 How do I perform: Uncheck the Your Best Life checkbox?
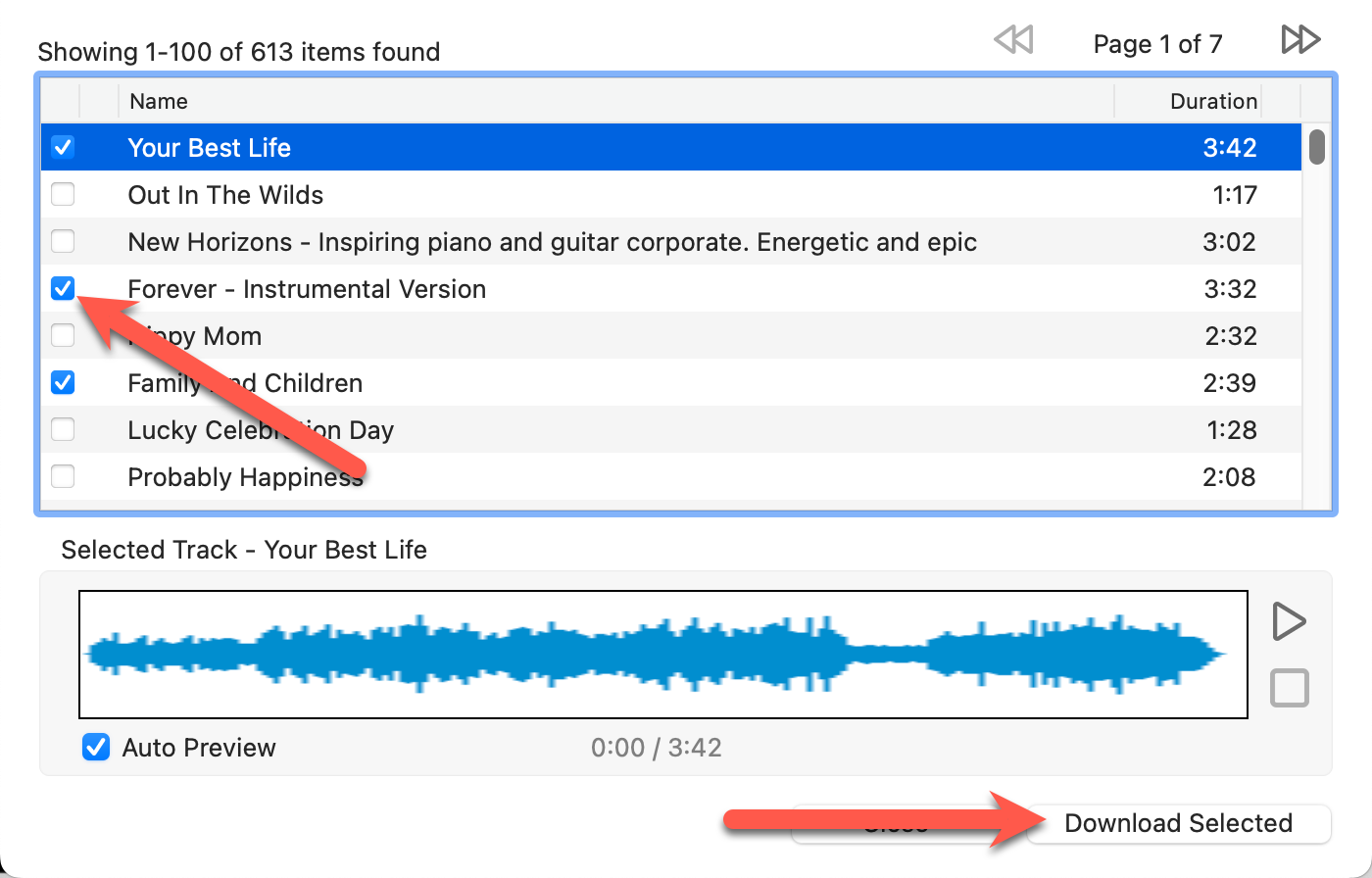(x=63, y=148)
